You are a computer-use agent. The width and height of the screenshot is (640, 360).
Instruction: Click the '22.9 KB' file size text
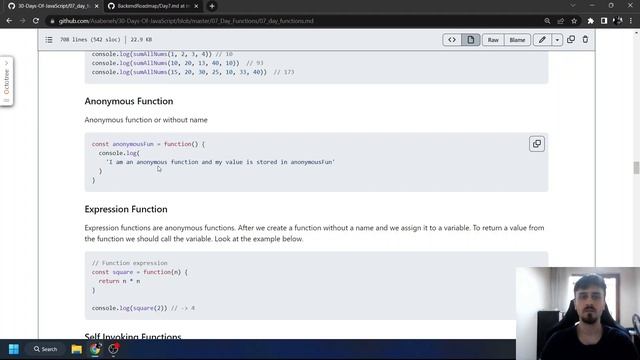click(x=141, y=40)
